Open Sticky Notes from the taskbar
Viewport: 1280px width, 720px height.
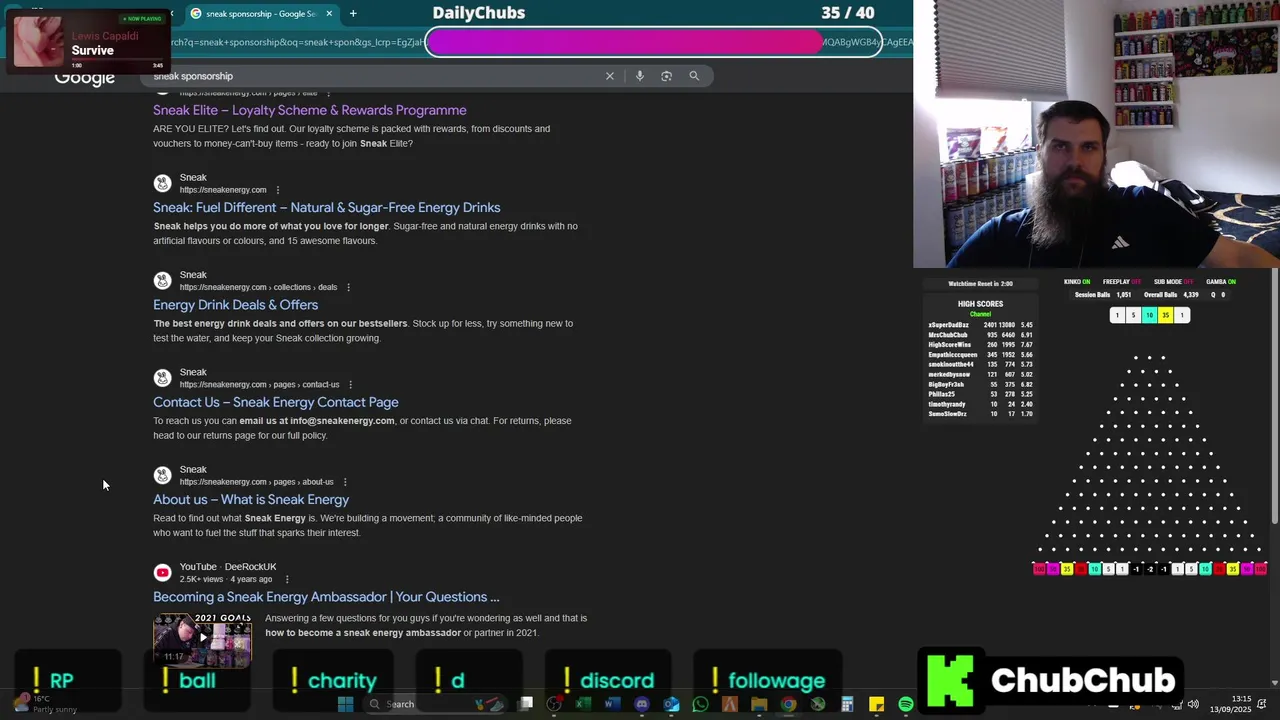point(877,704)
